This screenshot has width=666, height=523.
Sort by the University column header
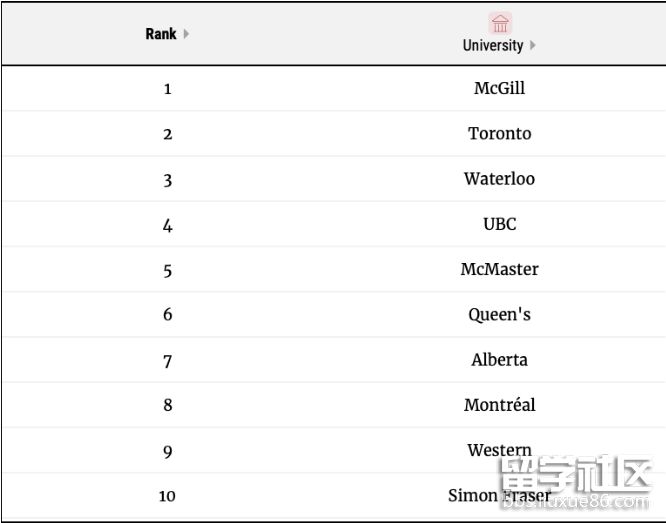[x=493, y=45]
